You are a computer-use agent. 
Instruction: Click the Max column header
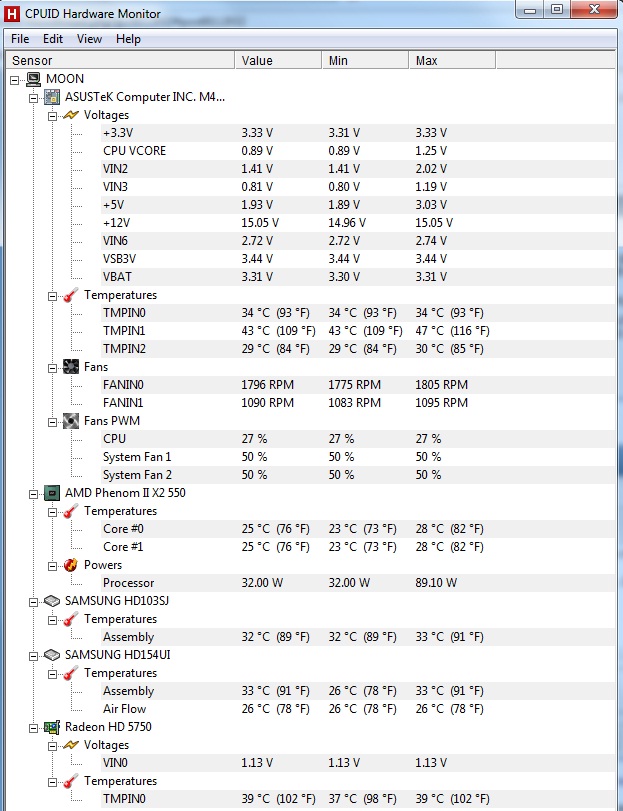(x=452, y=61)
